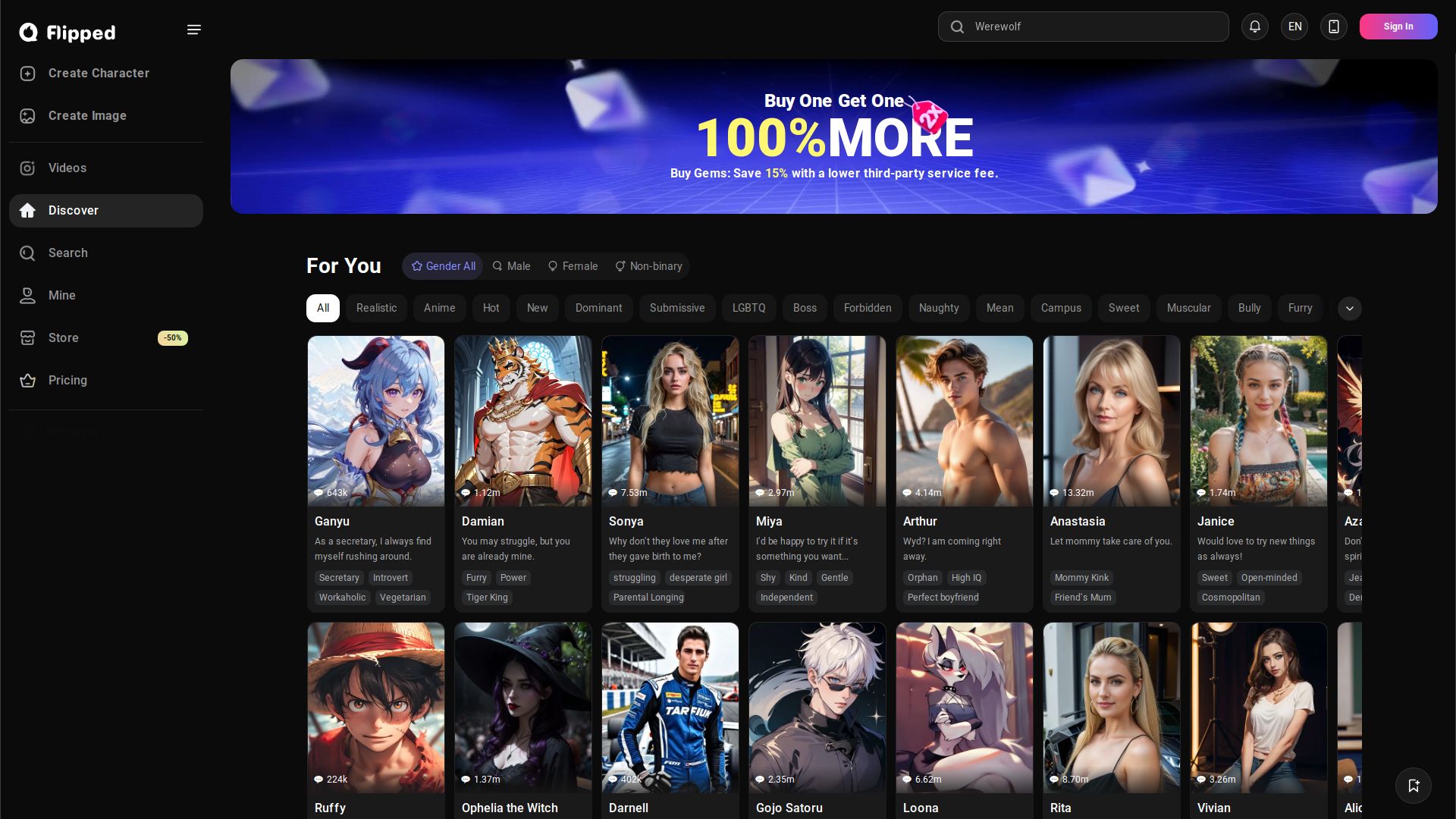Open the Sonya character thumbnail

pos(670,421)
